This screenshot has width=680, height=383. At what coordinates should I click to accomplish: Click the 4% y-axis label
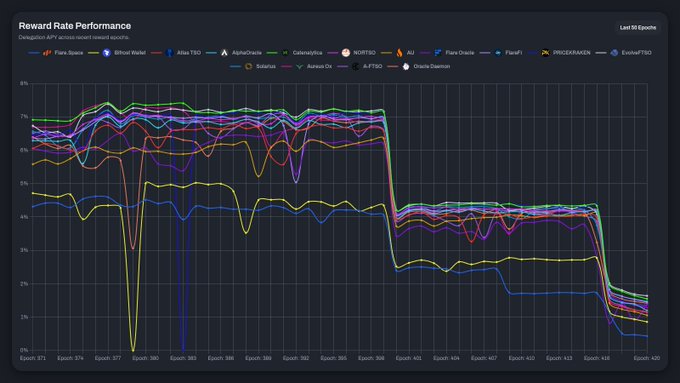[24, 217]
